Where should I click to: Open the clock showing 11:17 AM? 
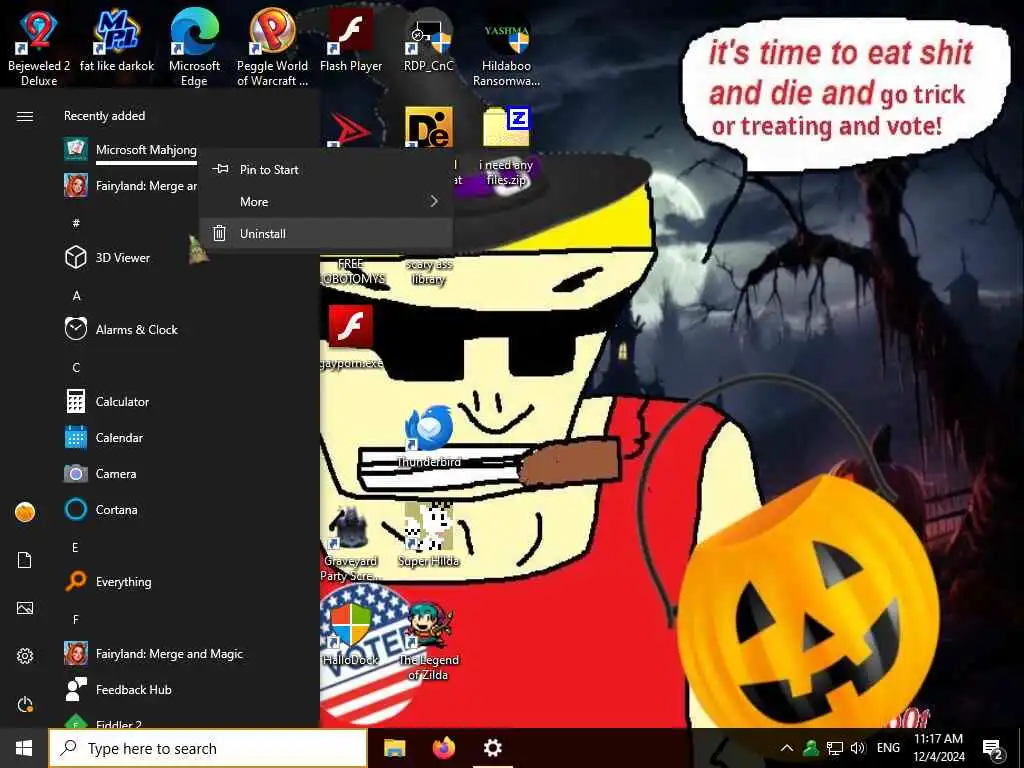tap(938, 748)
